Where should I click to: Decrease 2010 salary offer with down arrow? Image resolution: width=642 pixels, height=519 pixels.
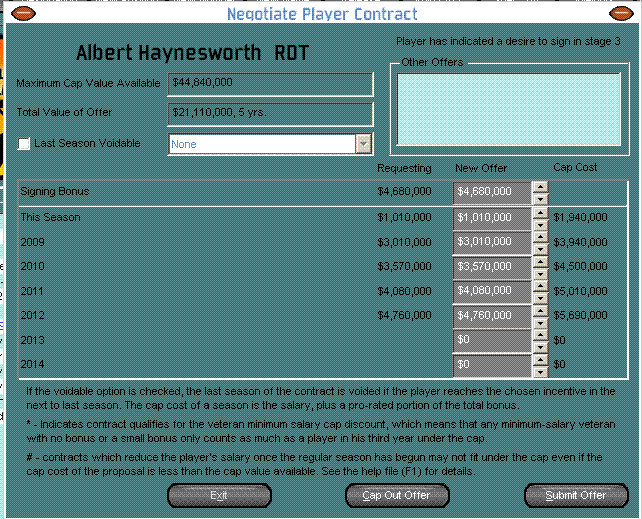point(540,274)
